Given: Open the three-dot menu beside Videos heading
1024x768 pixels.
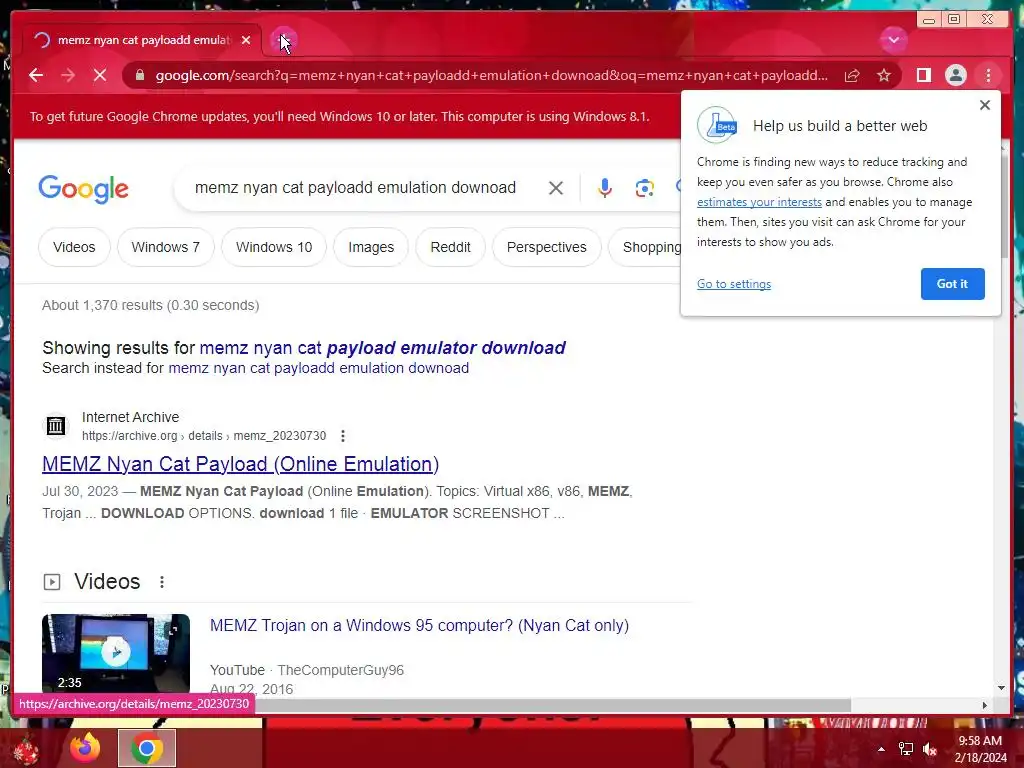Looking at the screenshot, I should [162, 581].
